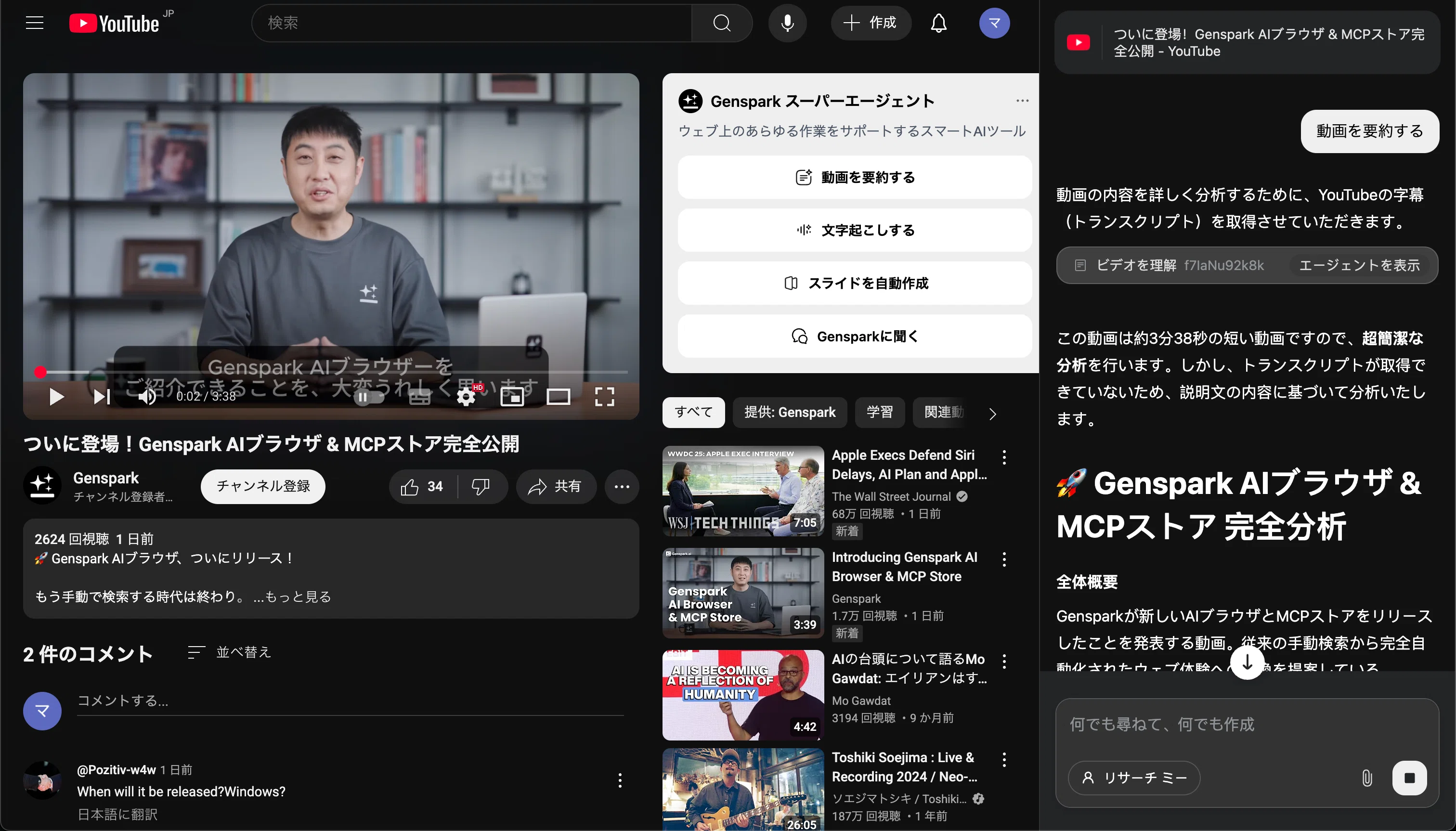Switch to miniplayer mode
Viewport: 1456px width, 831px height.
click(x=512, y=397)
